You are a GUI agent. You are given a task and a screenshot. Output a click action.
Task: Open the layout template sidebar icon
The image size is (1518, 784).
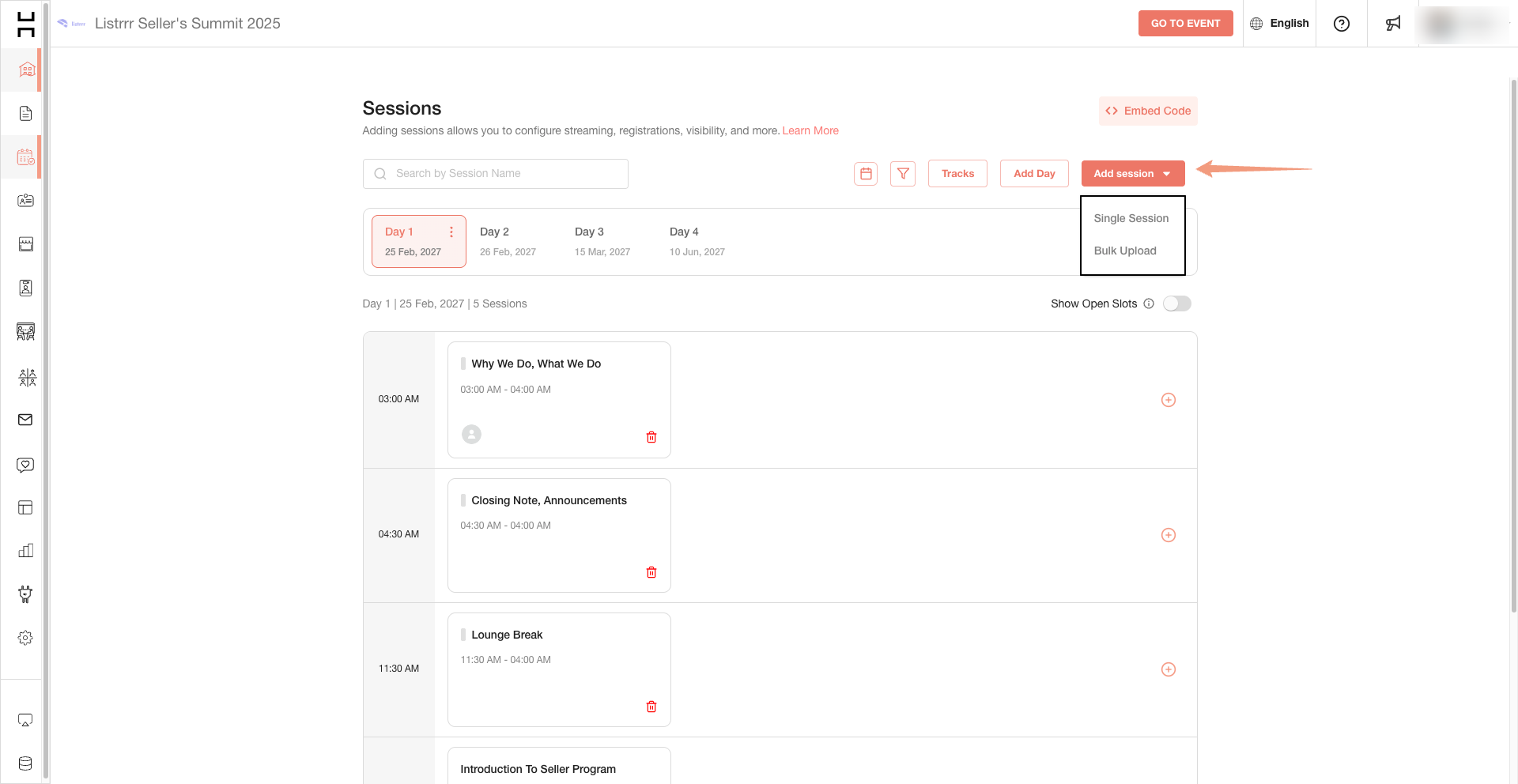(x=26, y=507)
